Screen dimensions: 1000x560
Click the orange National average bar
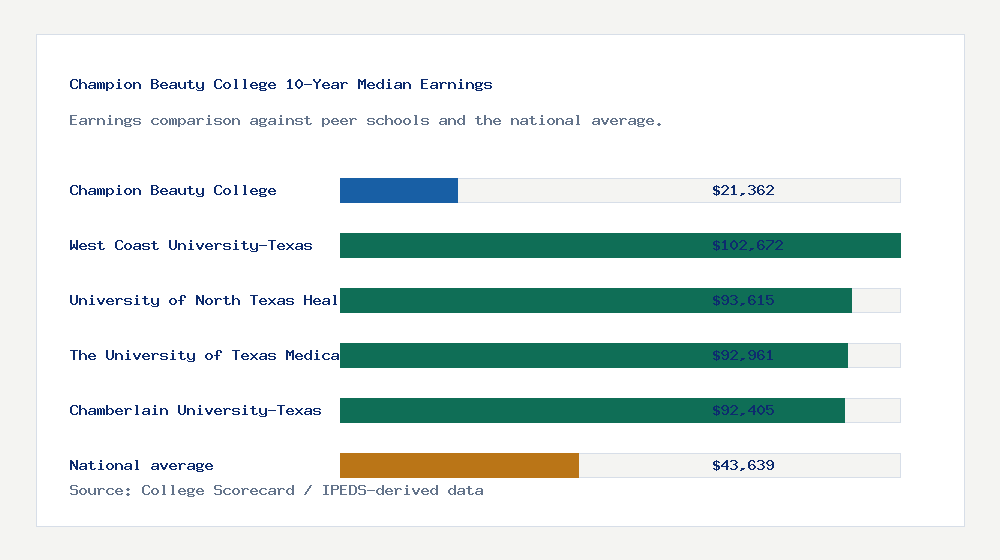pyautogui.click(x=459, y=466)
